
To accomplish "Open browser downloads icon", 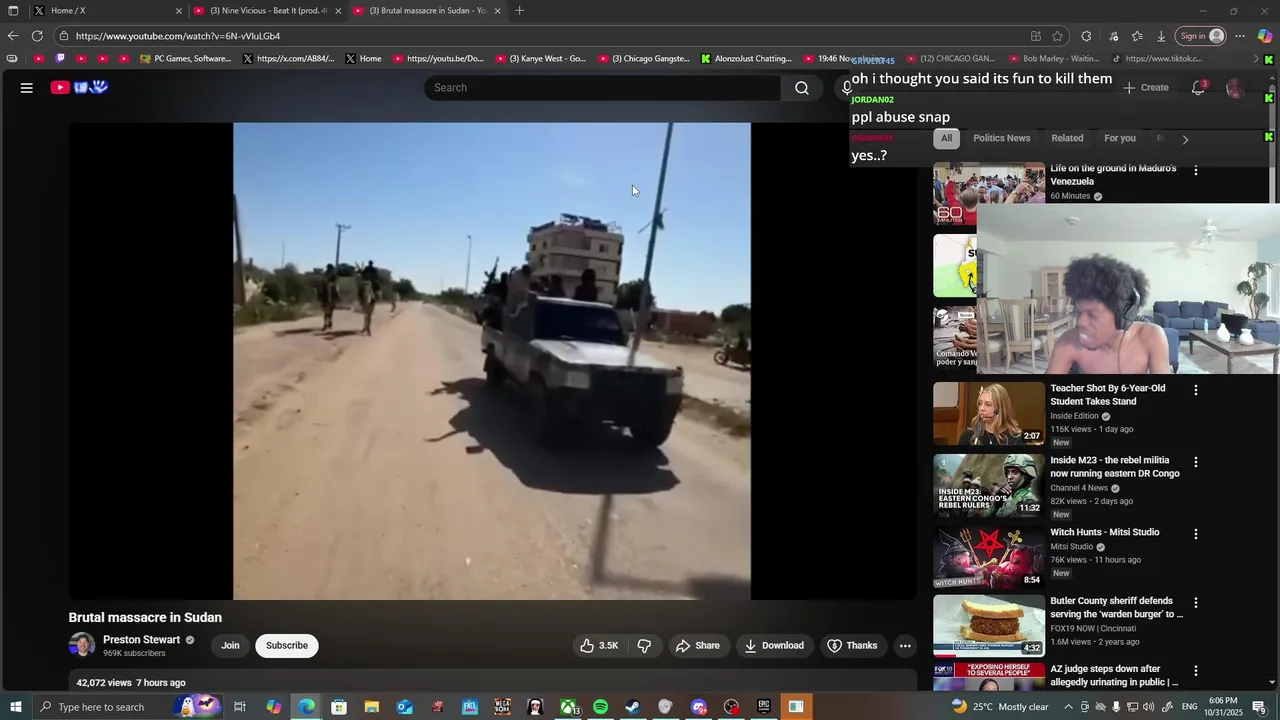I will pos(1161,36).
